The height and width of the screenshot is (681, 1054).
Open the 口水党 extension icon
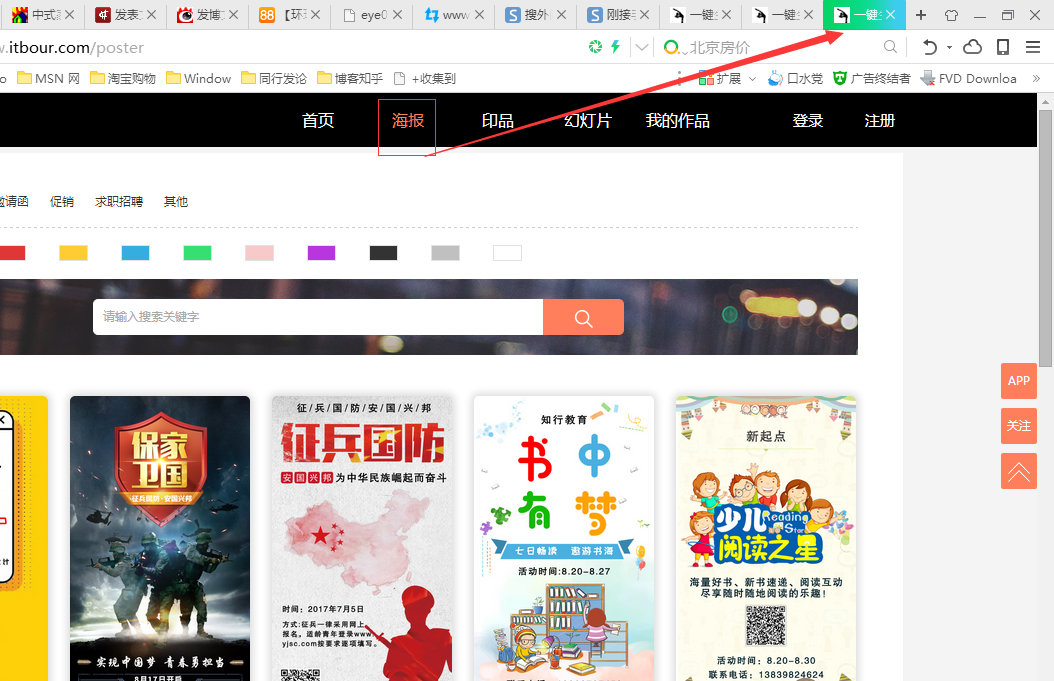775,77
